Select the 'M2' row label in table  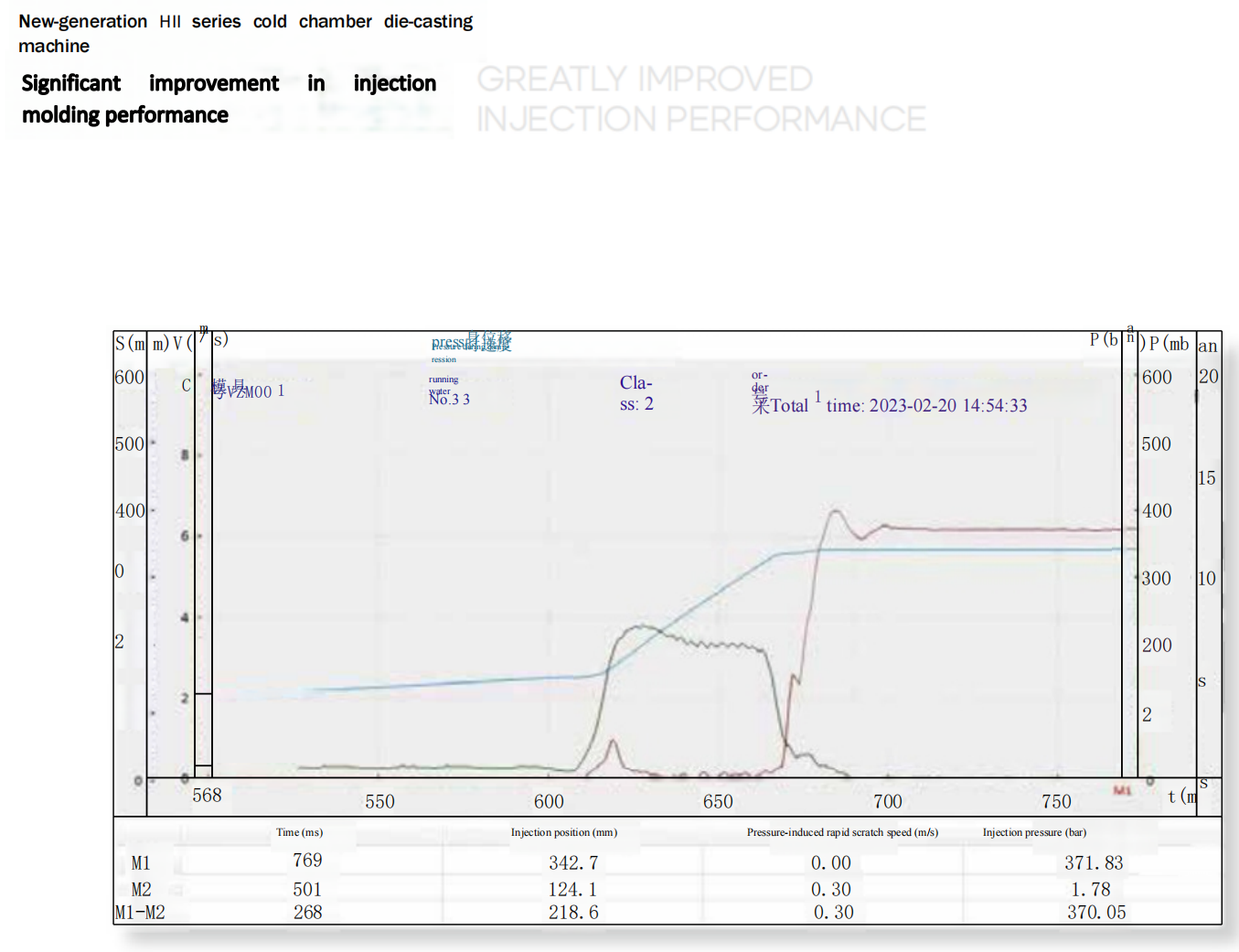coord(141,889)
